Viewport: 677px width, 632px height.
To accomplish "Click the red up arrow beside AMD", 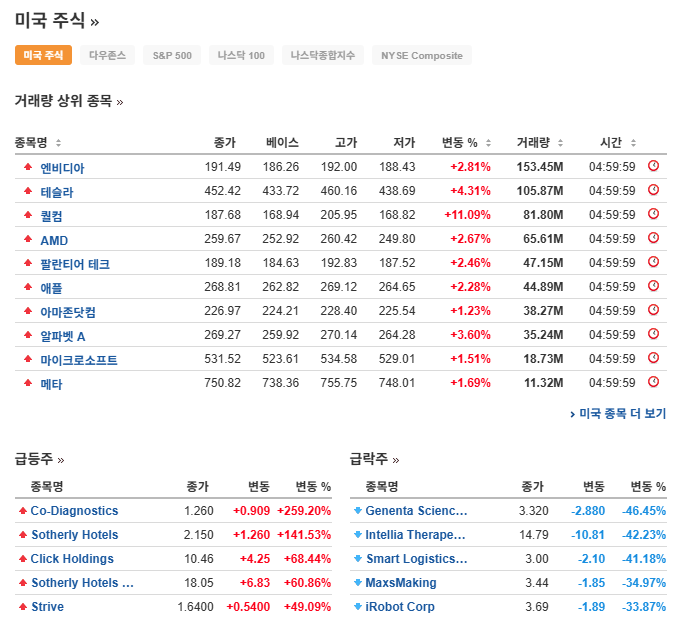I will tap(28, 238).
